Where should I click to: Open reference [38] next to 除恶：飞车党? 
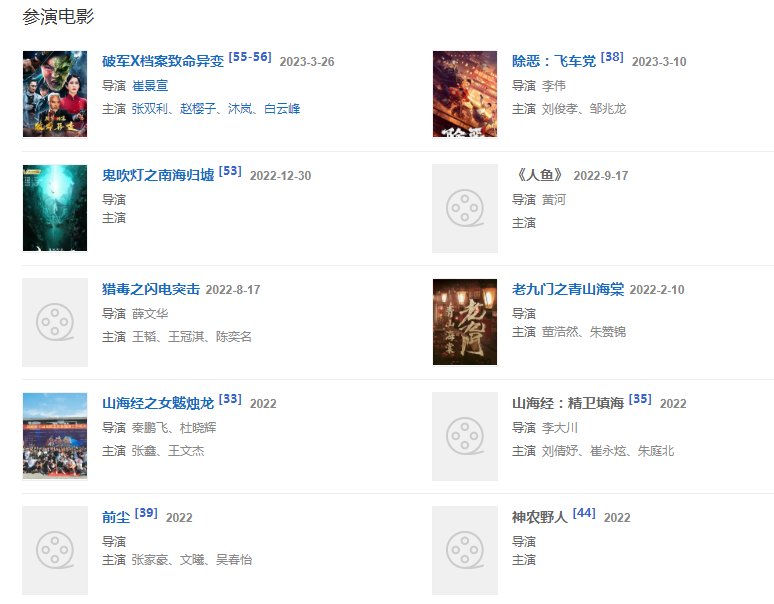612,57
